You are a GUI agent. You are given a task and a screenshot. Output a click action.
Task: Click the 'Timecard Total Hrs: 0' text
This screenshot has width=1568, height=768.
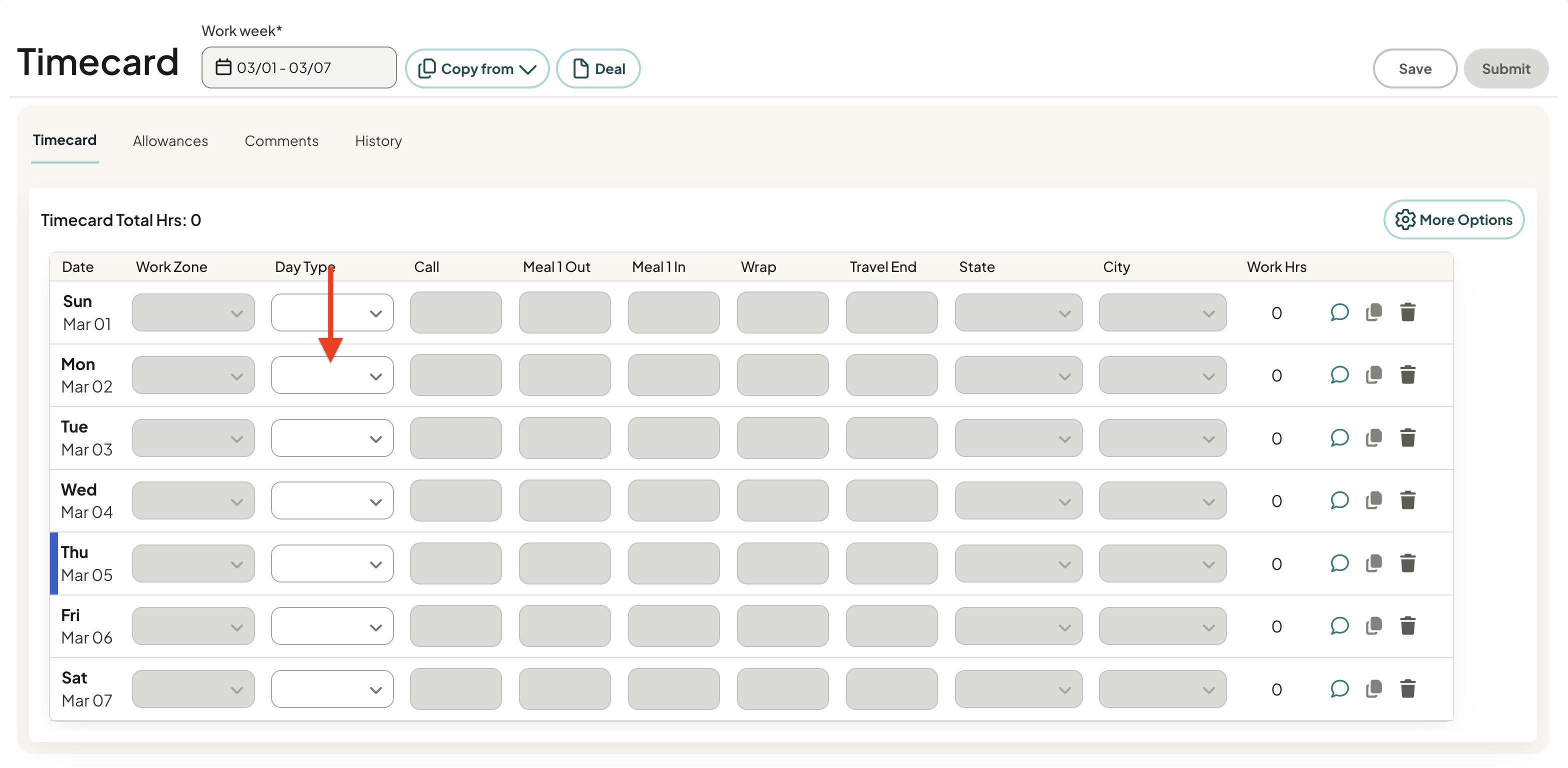pyautogui.click(x=121, y=220)
